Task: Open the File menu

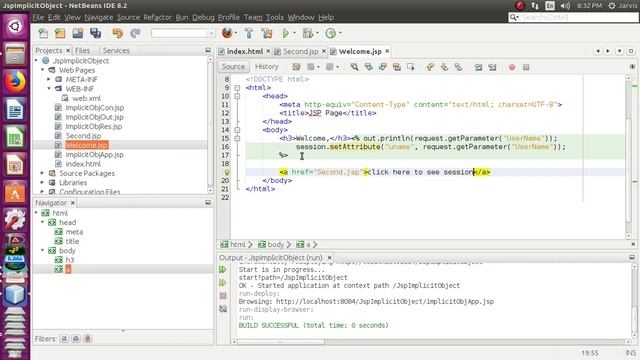Action: [x=38, y=17]
